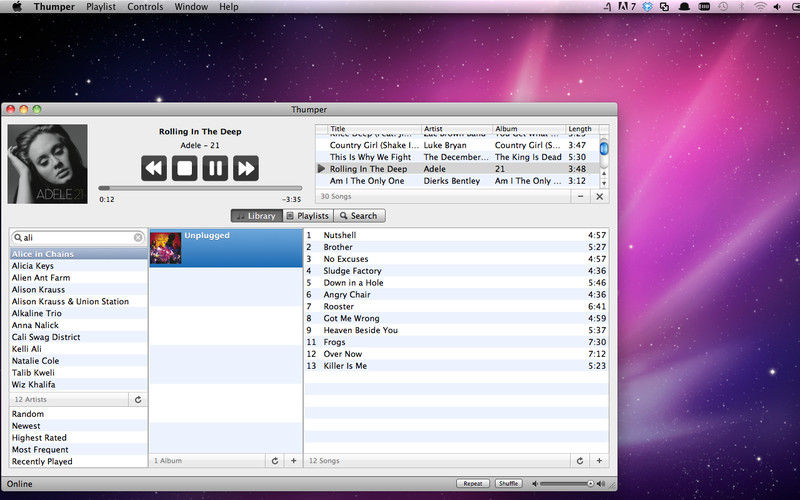
Task: Select playlist row This Is Why We Fight
Action: point(458,157)
